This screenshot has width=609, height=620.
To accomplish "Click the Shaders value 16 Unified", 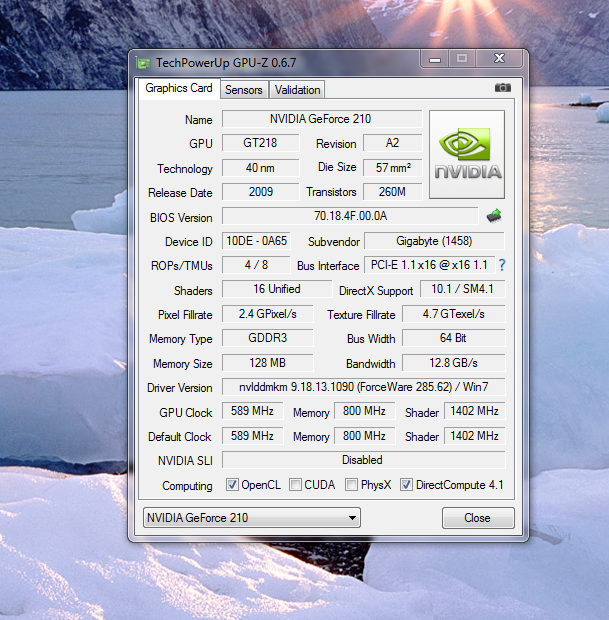I will [x=277, y=289].
